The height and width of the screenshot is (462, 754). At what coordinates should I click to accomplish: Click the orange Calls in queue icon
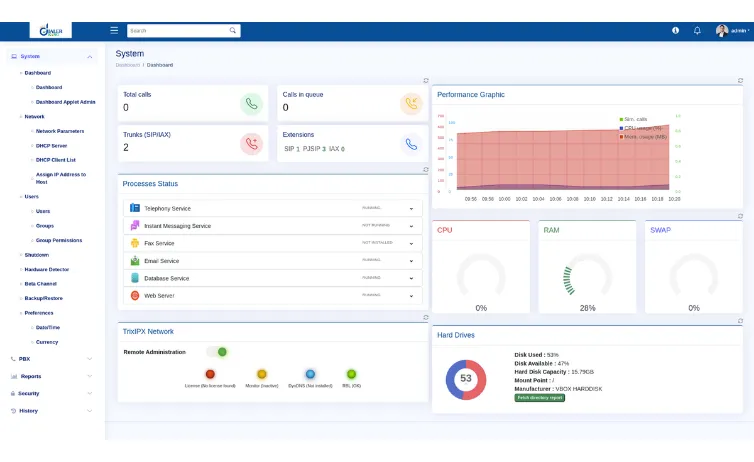(x=411, y=103)
